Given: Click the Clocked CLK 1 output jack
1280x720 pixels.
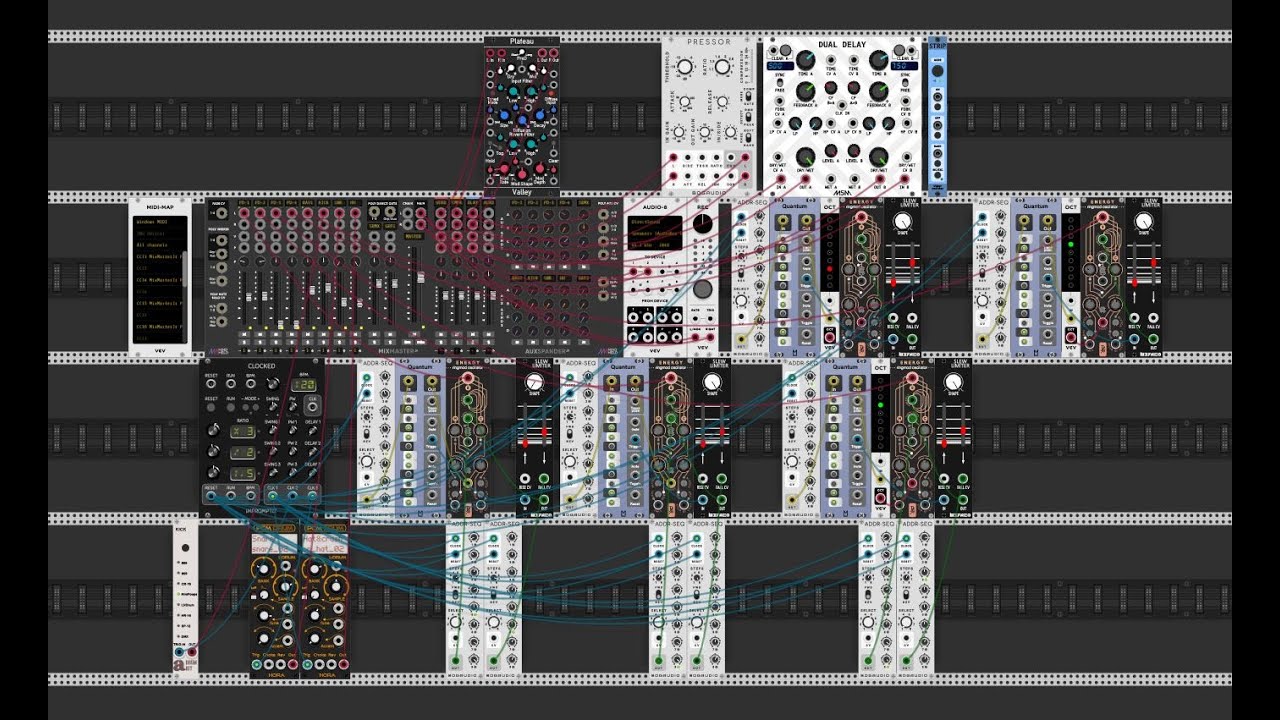Looking at the screenshot, I should tap(272, 496).
